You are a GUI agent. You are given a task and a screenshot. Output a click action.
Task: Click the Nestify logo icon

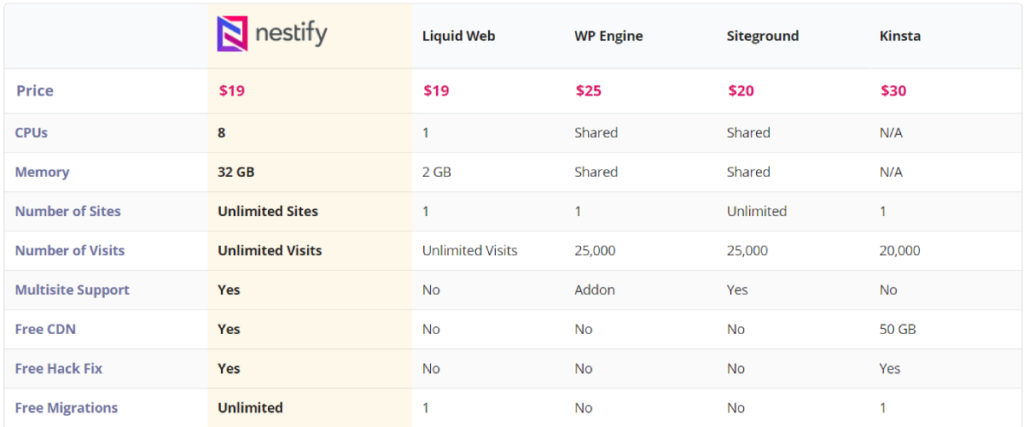232,34
